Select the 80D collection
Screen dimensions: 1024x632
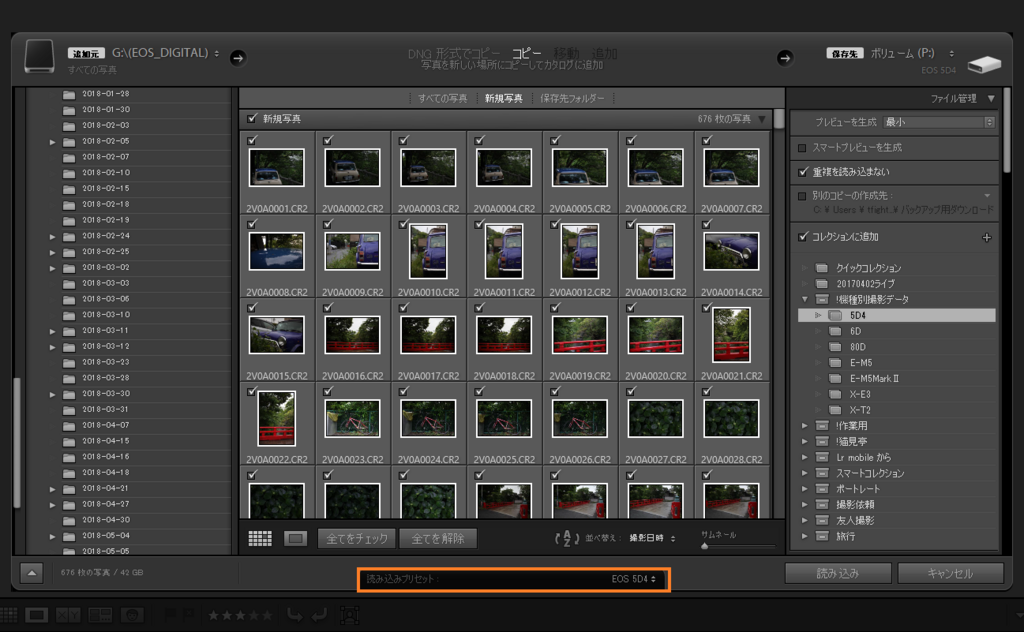[857, 347]
